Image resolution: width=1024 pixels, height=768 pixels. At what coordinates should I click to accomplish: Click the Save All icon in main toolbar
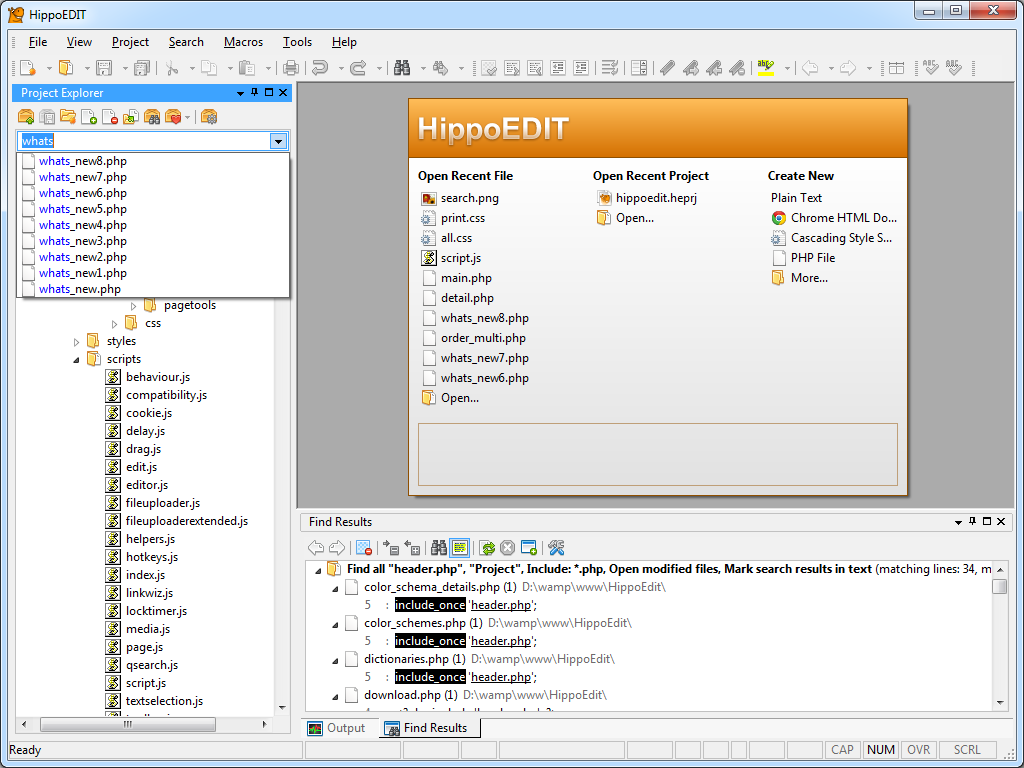[142, 68]
